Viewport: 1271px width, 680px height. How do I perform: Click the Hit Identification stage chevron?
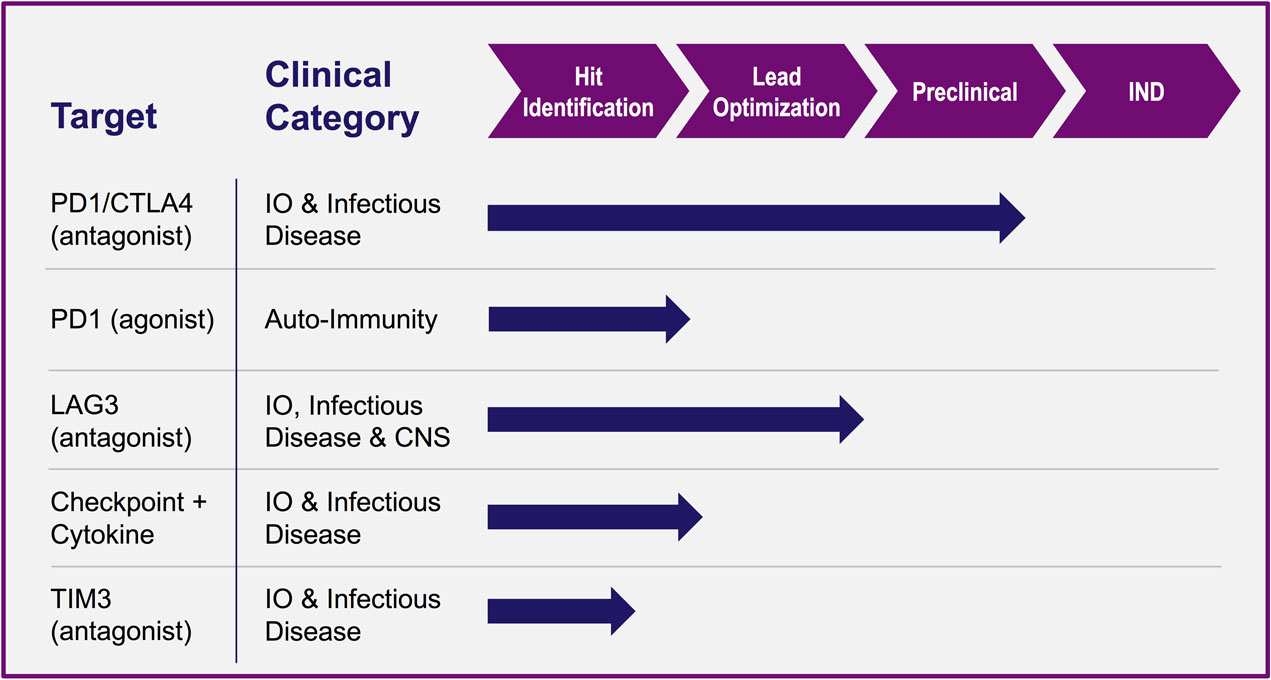coord(588,91)
